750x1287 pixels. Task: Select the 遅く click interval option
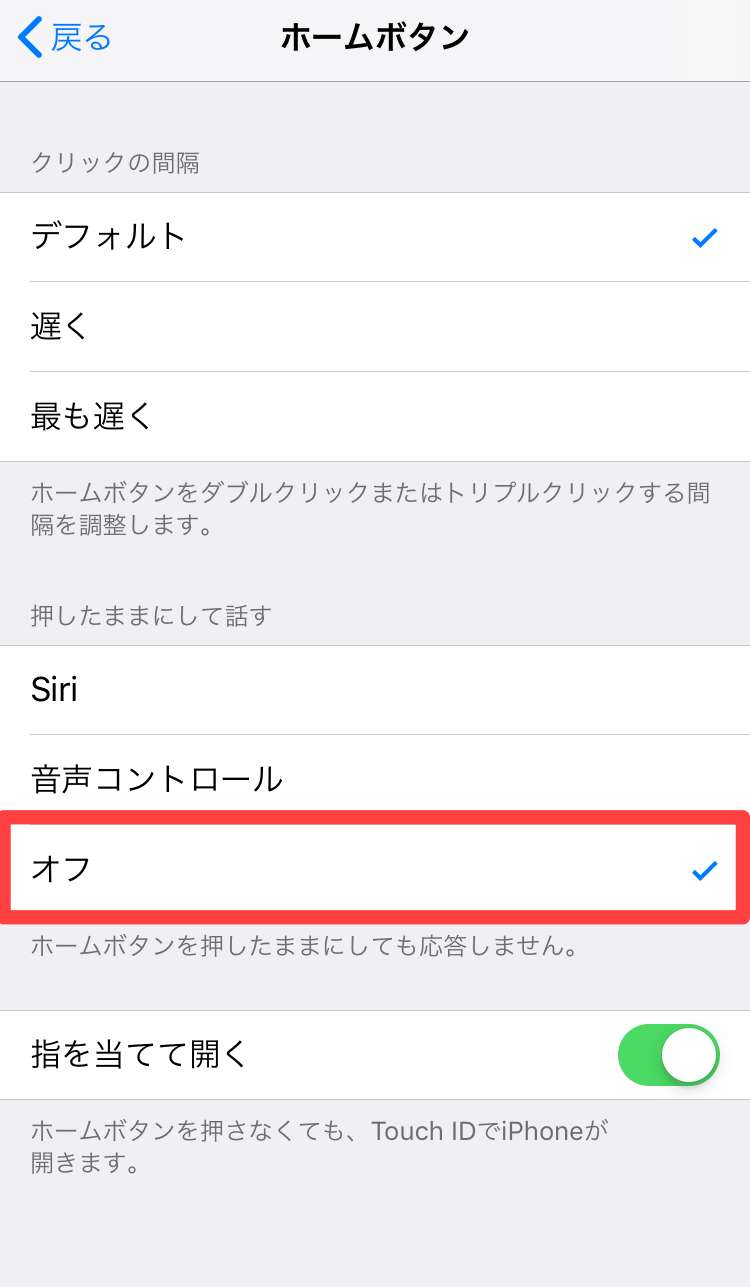pyautogui.click(x=61, y=326)
